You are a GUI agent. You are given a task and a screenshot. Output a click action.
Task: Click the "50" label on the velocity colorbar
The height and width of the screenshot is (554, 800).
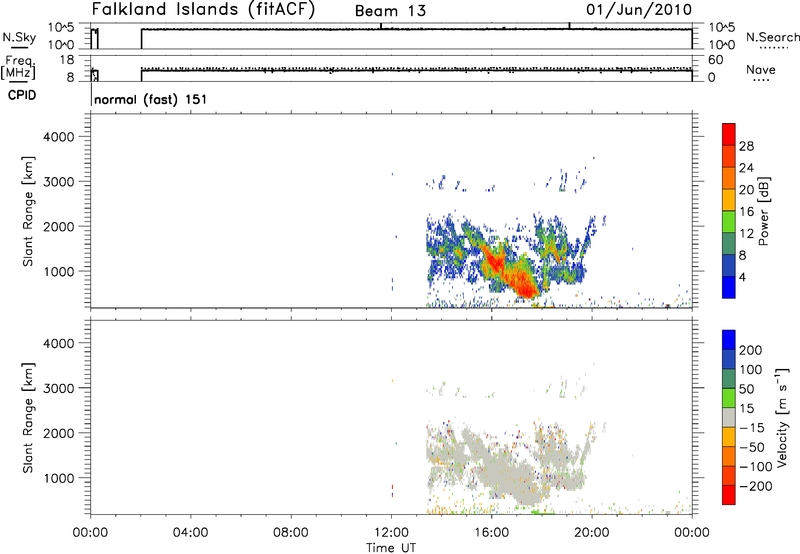[746, 389]
